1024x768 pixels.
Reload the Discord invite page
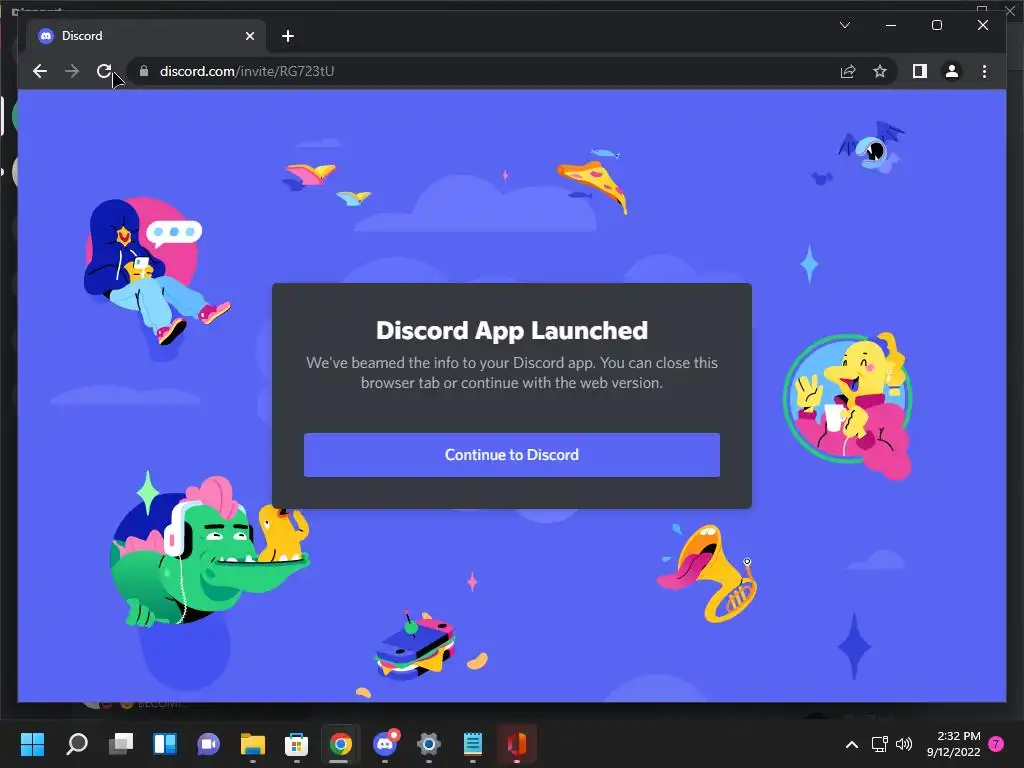click(x=104, y=71)
